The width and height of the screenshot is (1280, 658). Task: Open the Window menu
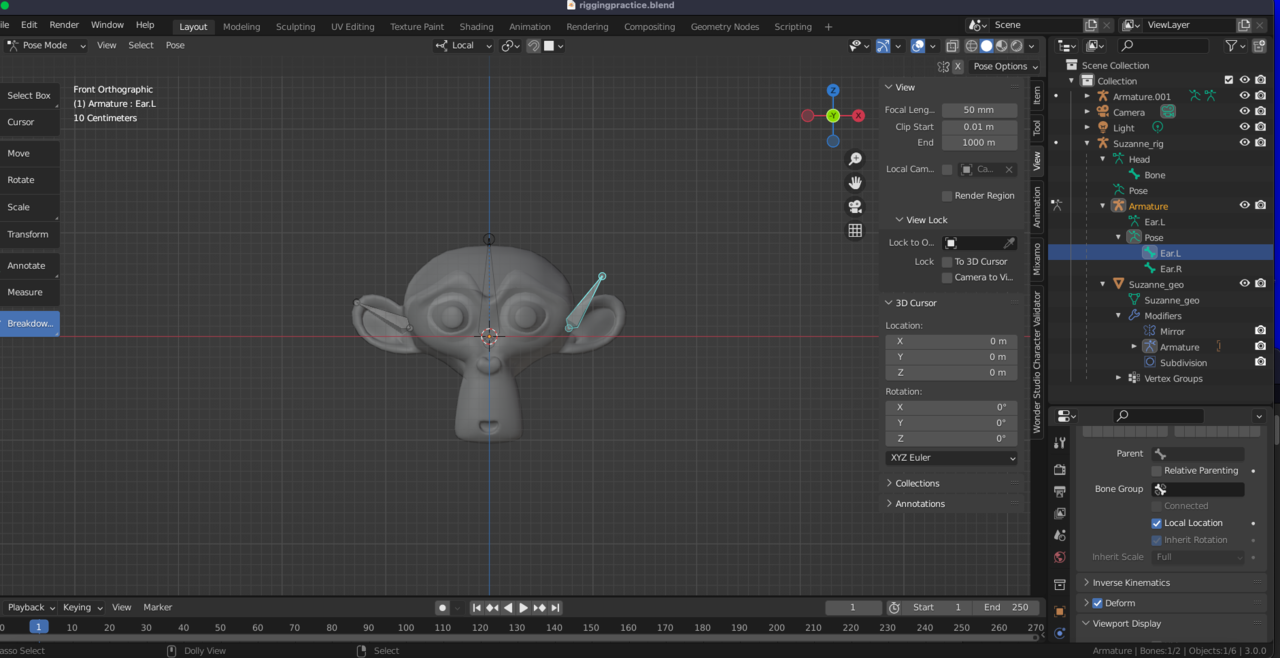[107, 25]
